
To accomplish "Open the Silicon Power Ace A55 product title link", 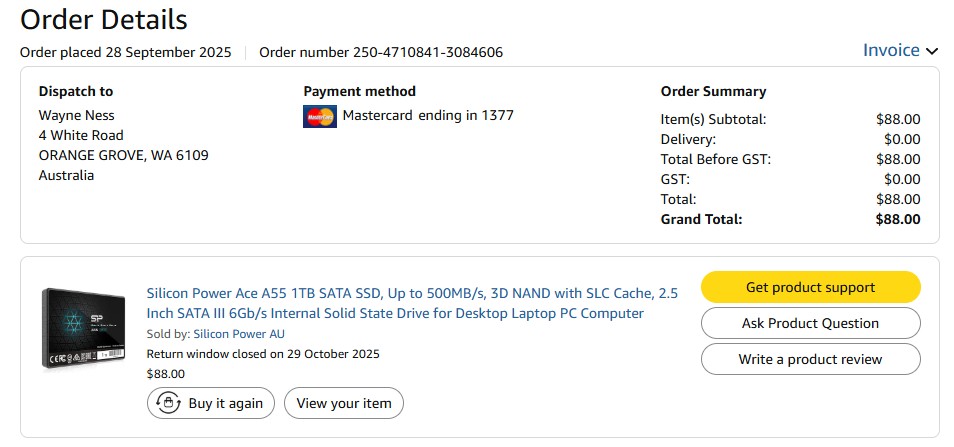I will click(412, 303).
